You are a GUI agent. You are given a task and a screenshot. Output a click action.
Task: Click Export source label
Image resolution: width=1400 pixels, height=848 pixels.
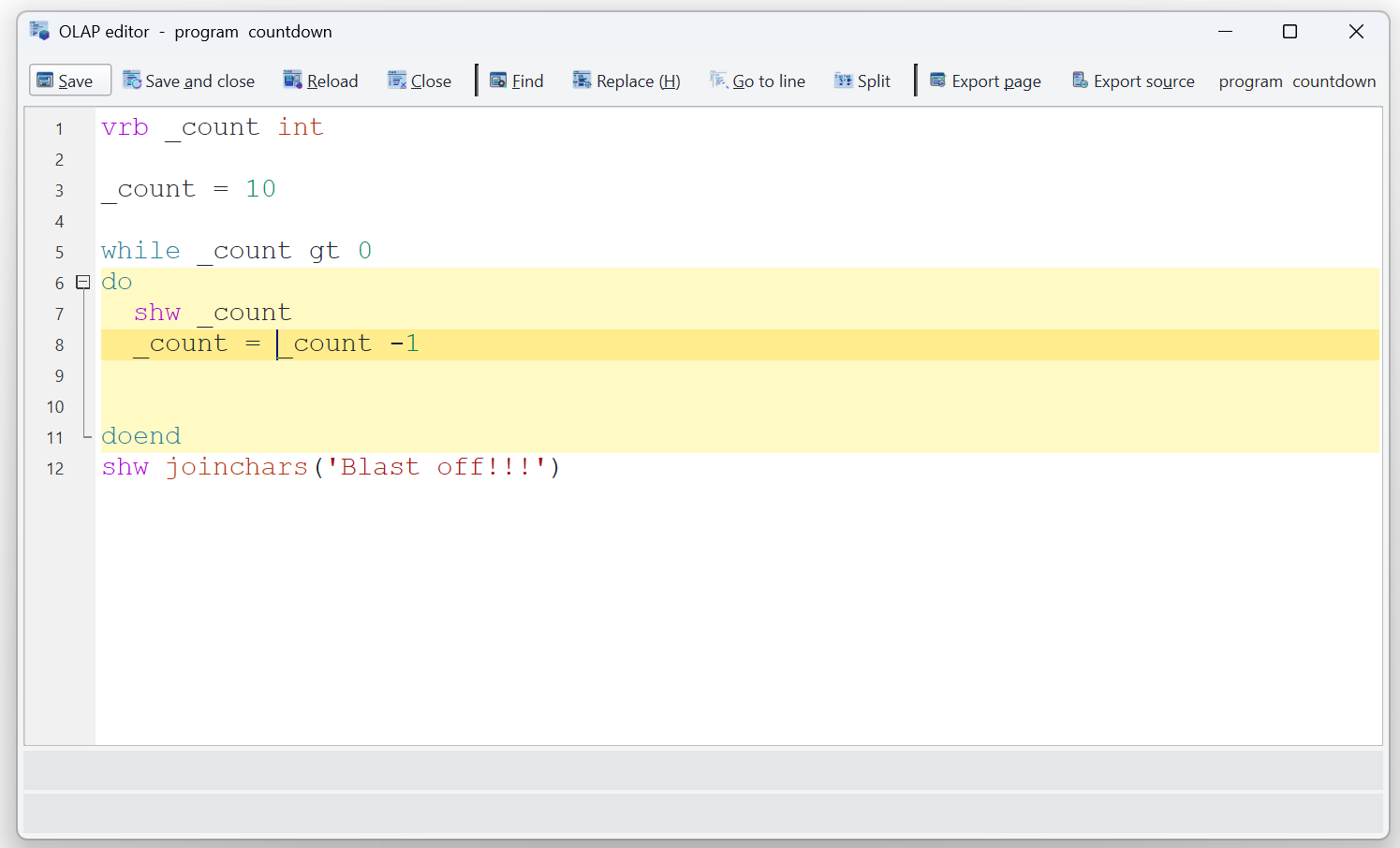pyautogui.click(x=1143, y=81)
